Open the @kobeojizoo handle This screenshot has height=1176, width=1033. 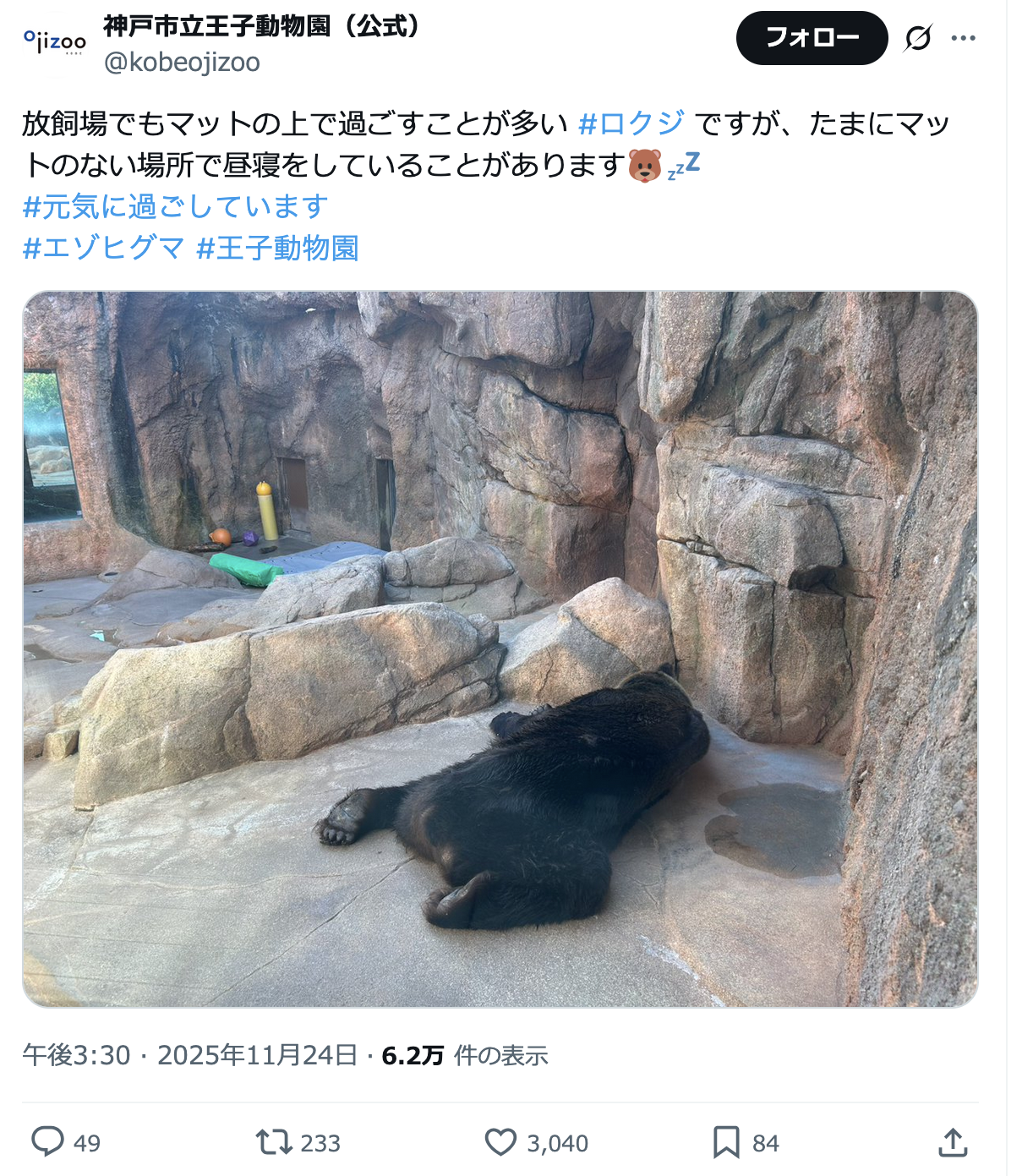[182, 63]
